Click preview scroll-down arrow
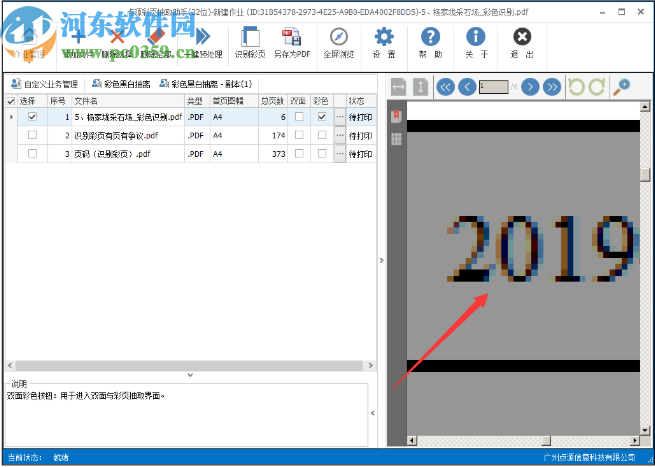The height and width of the screenshot is (467, 655). pyautogui.click(x=646, y=430)
